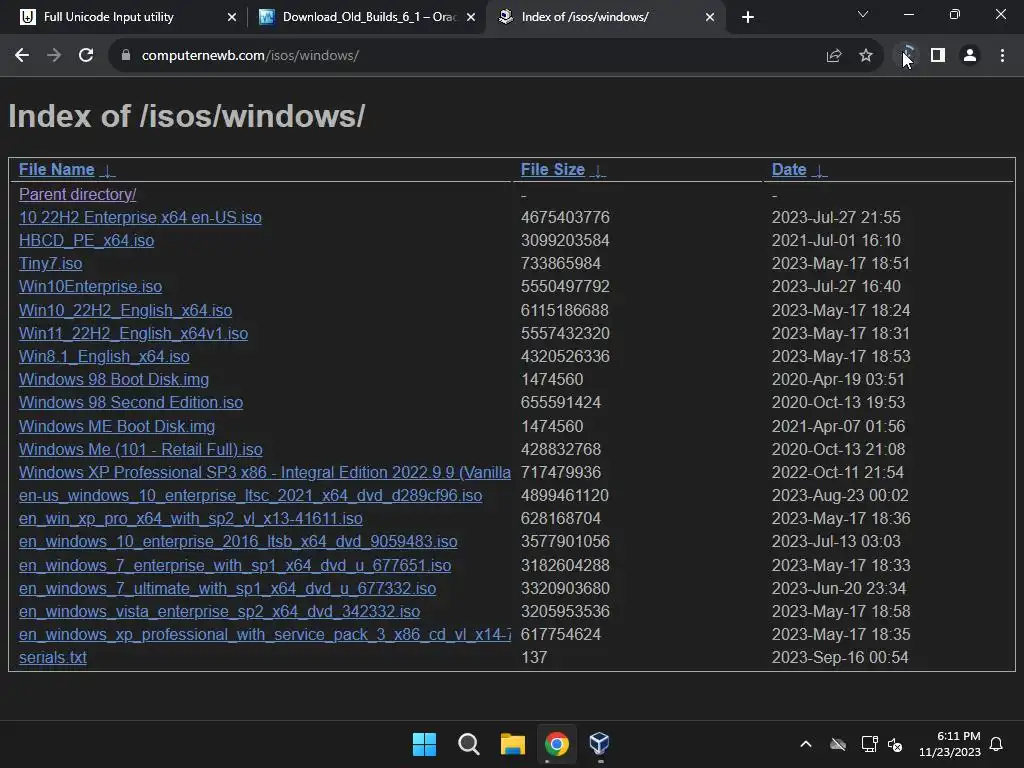
Task: Click en_win_xp_pro_x64_with_sp2 iso link
Action: coord(191,519)
